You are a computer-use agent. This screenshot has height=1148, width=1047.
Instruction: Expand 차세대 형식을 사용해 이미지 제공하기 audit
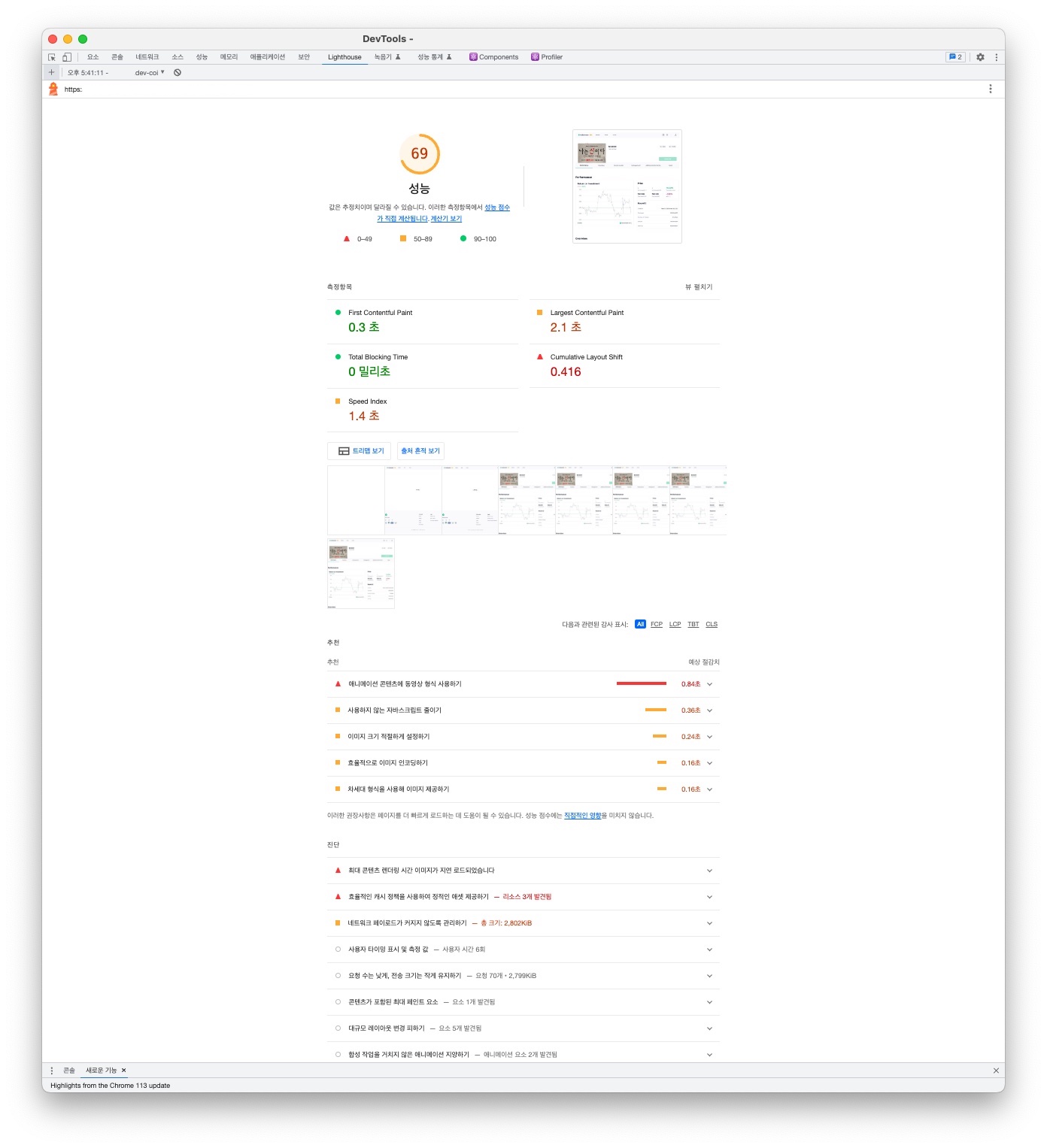523,789
